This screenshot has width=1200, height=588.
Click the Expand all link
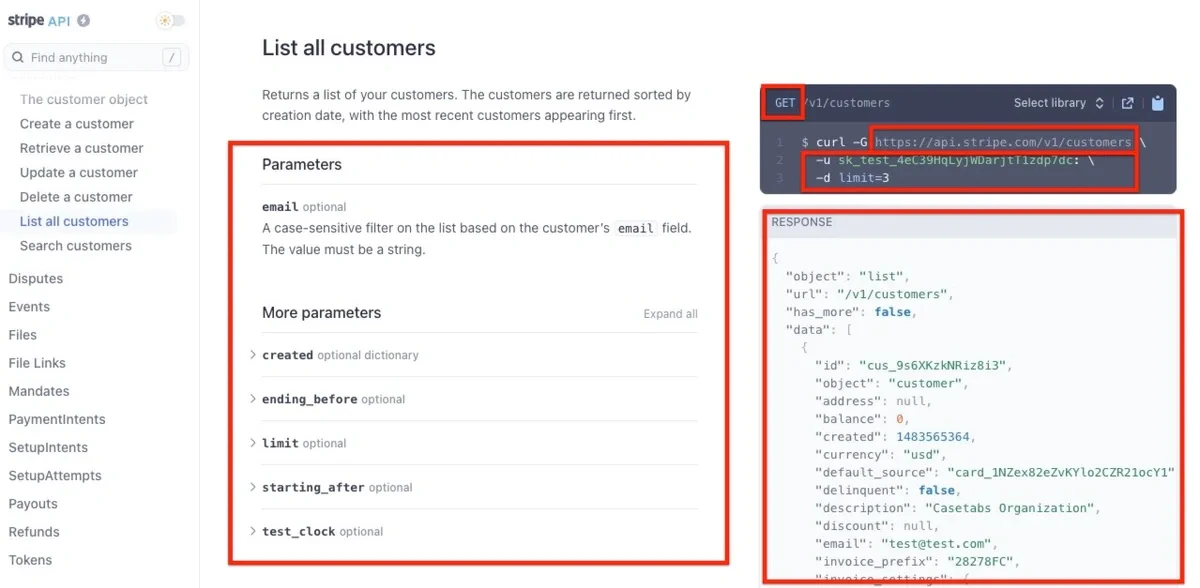click(x=670, y=313)
